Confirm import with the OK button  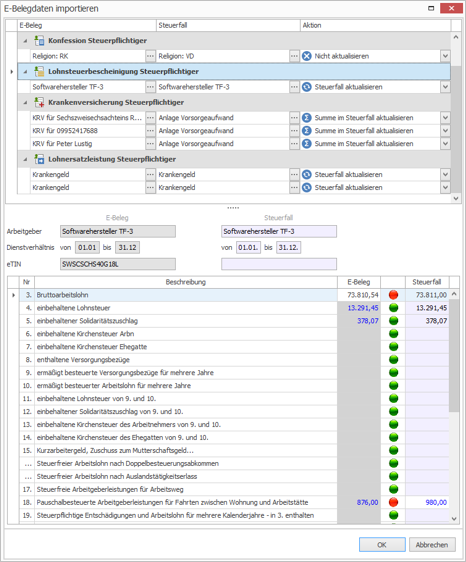tap(382, 545)
